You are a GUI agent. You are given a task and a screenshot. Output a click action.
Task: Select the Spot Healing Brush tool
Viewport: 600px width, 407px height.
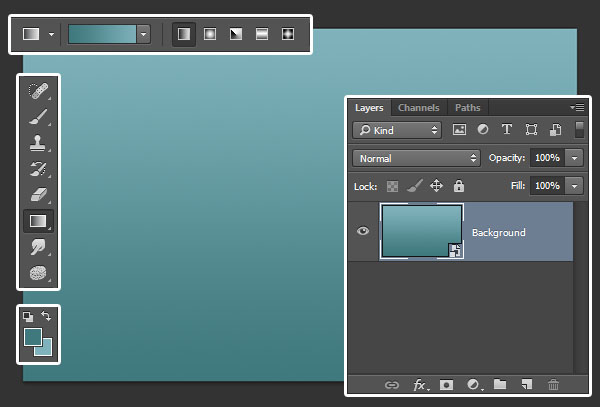click(x=38, y=92)
